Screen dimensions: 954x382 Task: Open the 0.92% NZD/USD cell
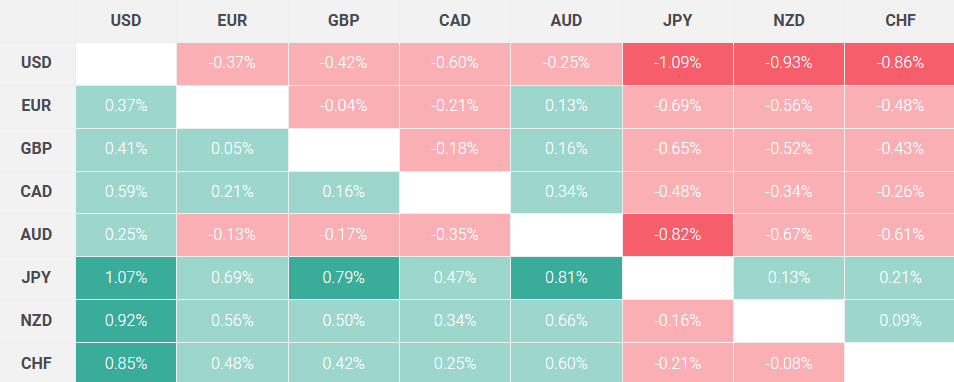[x=126, y=321]
